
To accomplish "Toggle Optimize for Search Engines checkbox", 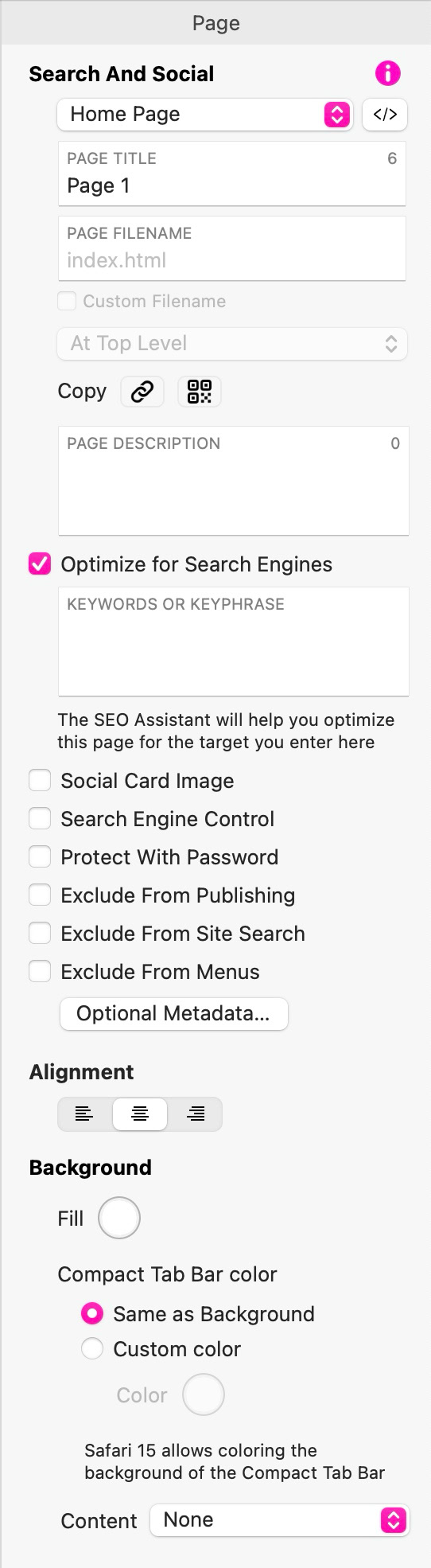I will [40, 564].
